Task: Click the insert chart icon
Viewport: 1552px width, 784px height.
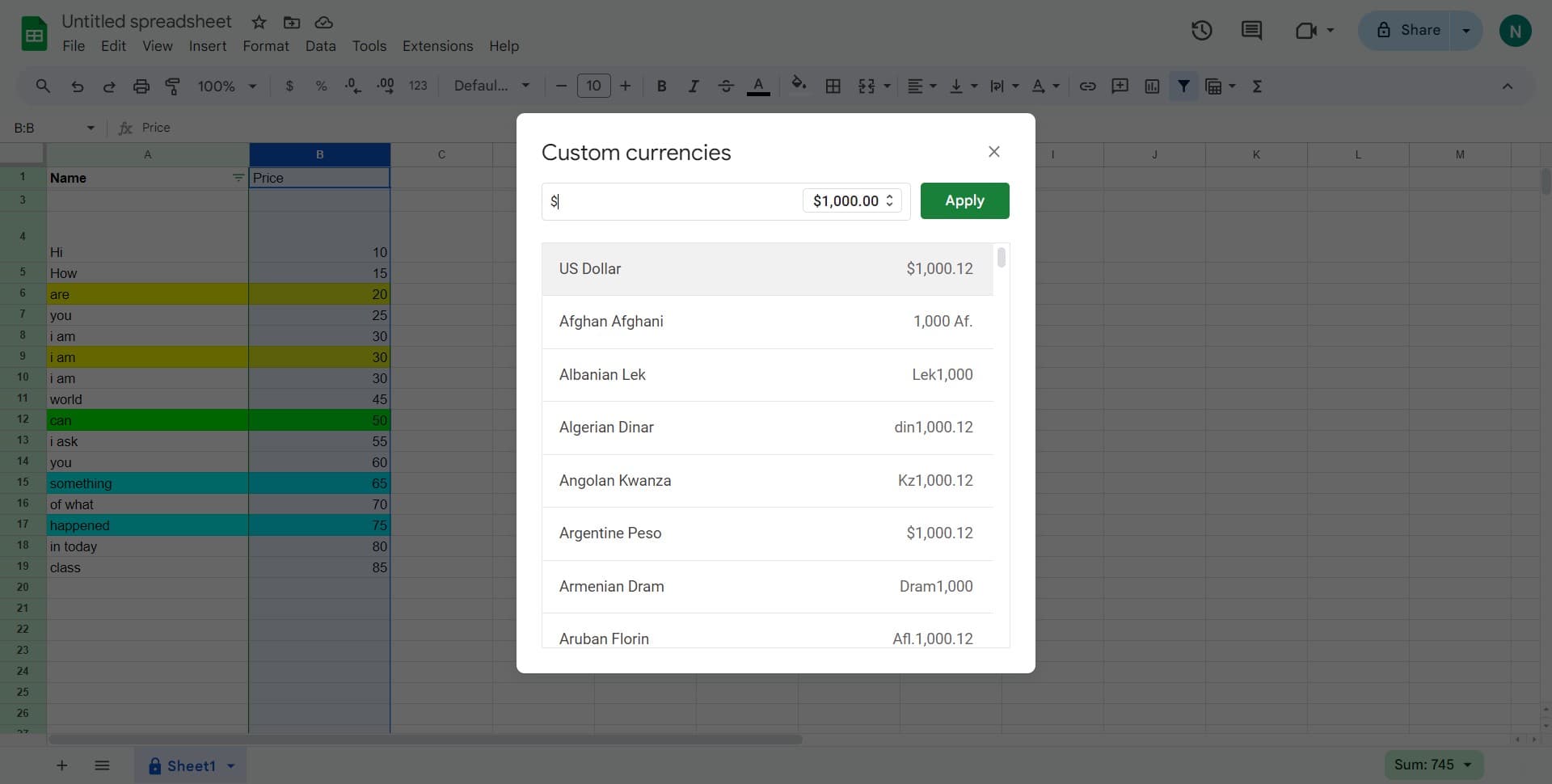Action: coord(1152,86)
